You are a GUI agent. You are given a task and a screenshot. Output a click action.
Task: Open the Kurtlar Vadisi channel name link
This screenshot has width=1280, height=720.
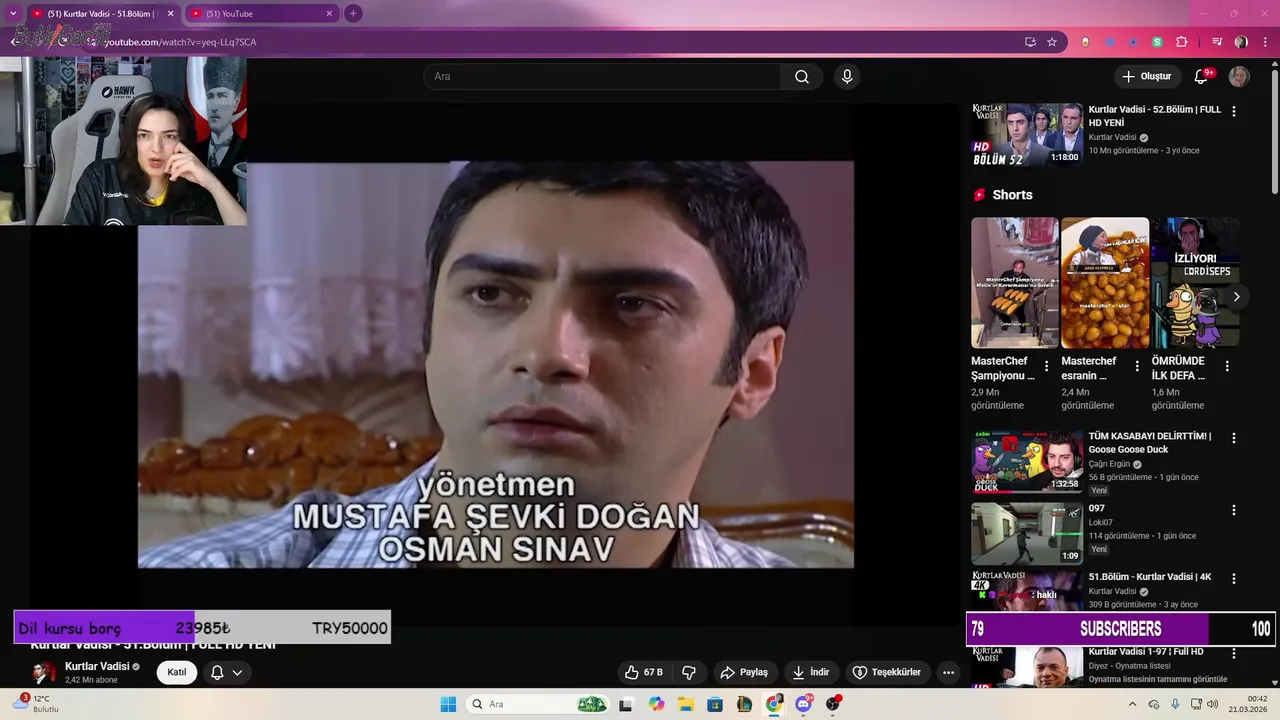tap(97, 666)
